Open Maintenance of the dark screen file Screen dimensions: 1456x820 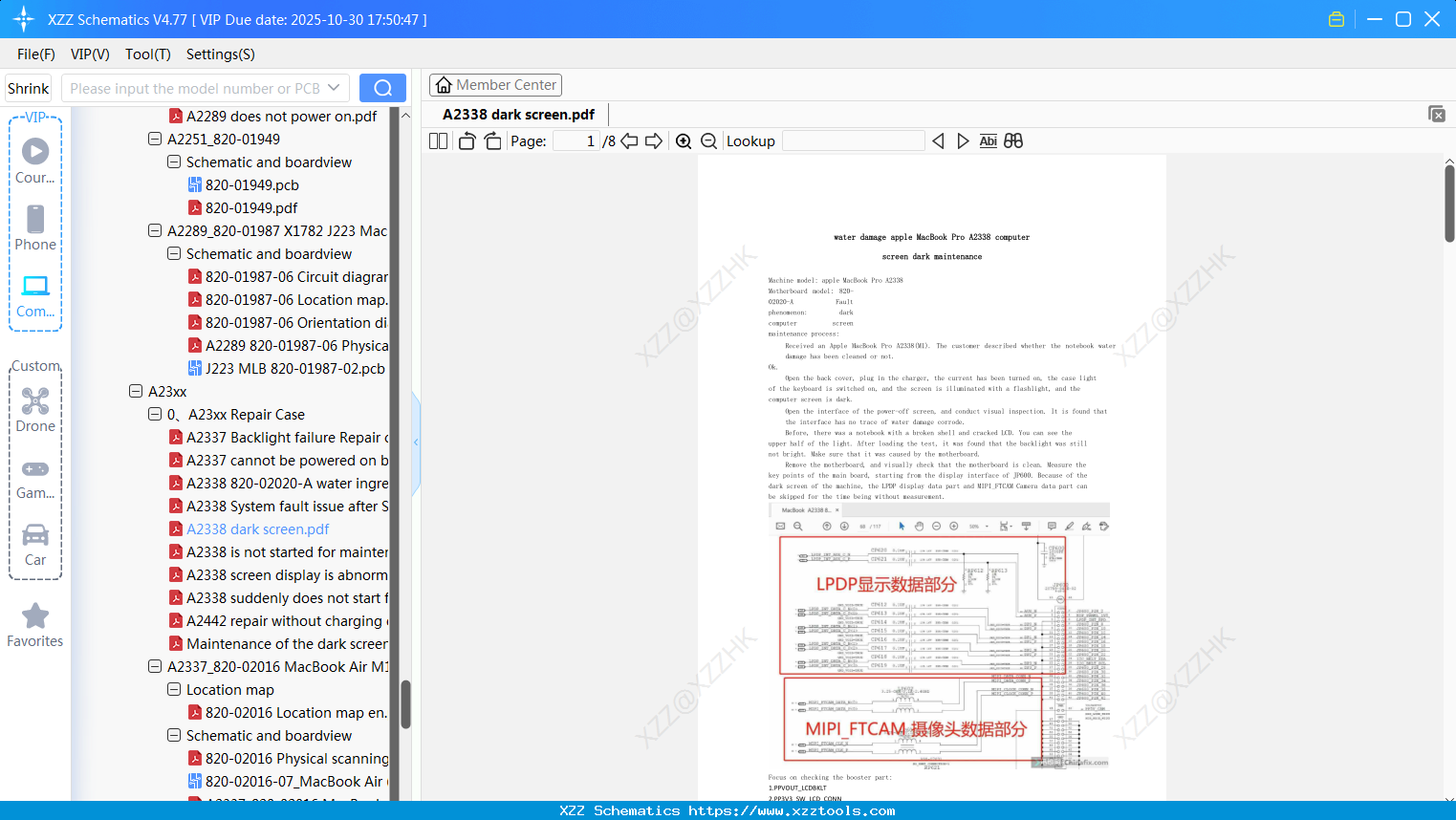[278, 644]
